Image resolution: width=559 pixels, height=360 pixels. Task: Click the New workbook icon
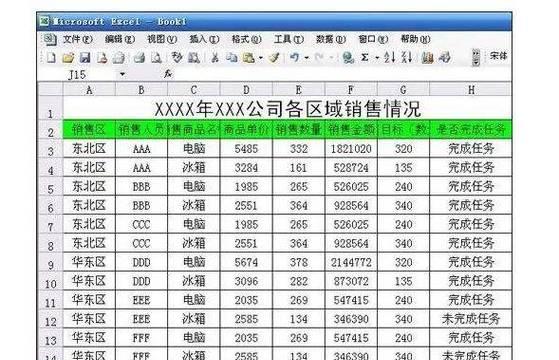(51, 57)
